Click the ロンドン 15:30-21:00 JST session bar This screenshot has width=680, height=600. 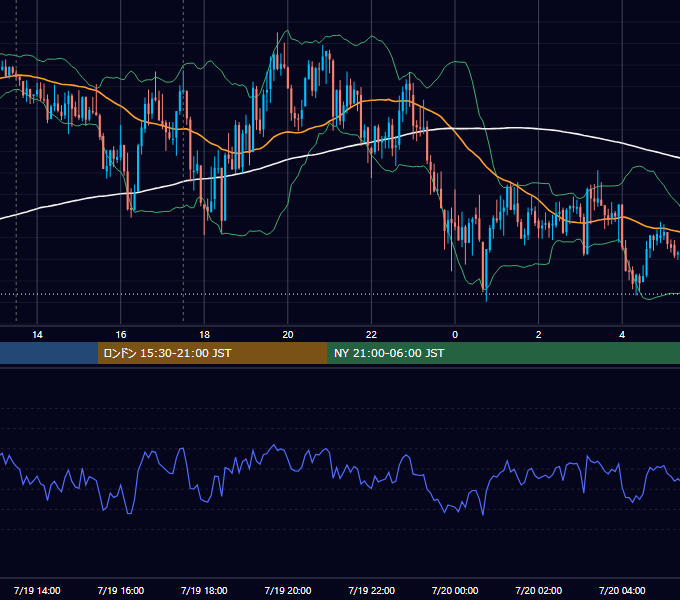click(x=212, y=353)
